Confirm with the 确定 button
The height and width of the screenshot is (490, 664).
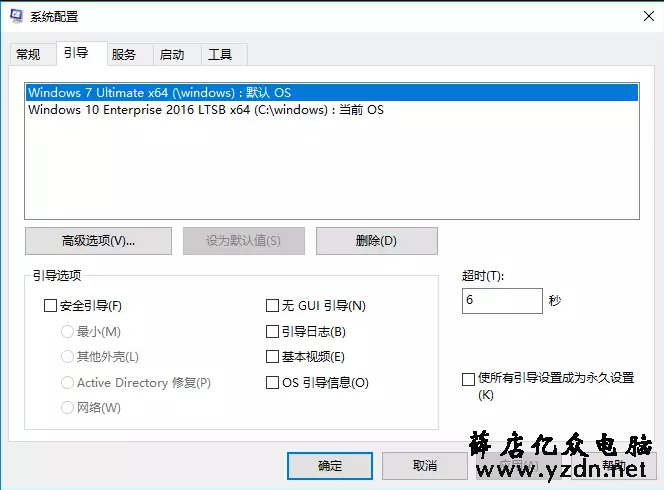pos(330,466)
